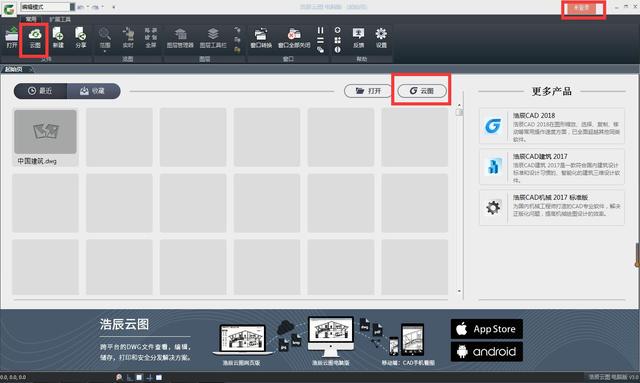Click the horizontal tile windows icon
The image size is (640, 383).
pyautogui.click(x=320, y=40)
